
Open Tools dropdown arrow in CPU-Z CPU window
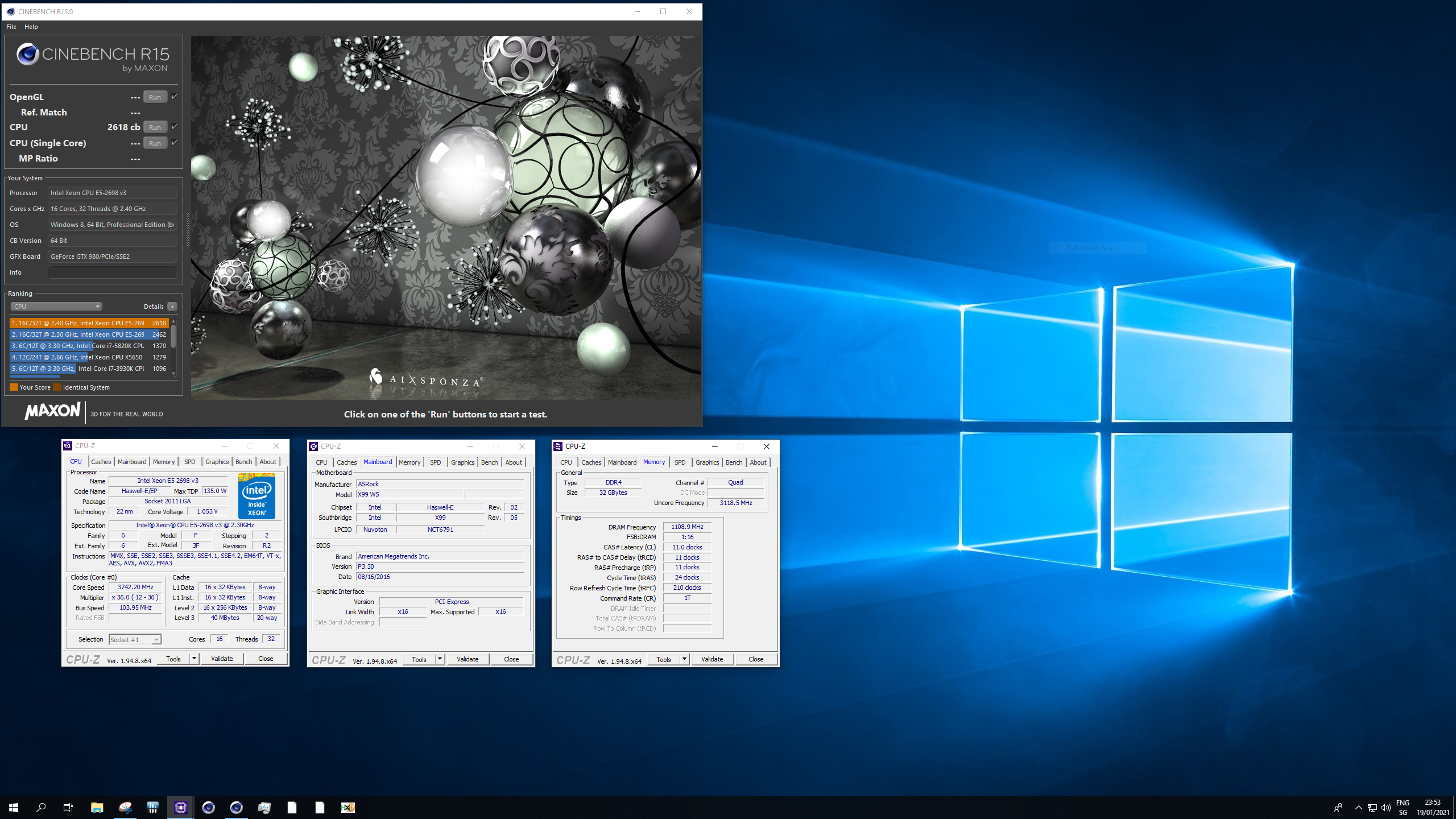[x=194, y=659]
